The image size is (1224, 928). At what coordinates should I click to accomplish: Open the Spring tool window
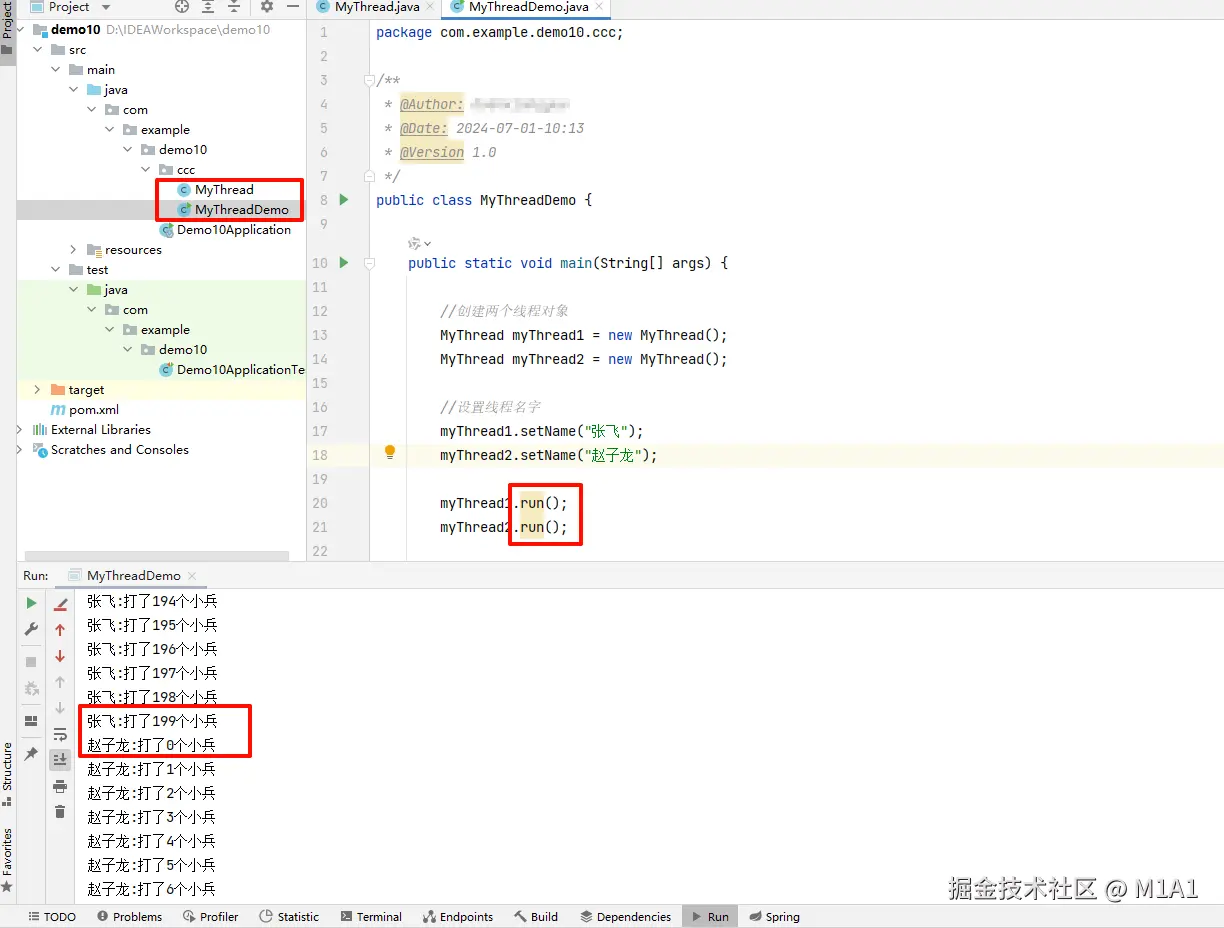[x=775, y=917]
